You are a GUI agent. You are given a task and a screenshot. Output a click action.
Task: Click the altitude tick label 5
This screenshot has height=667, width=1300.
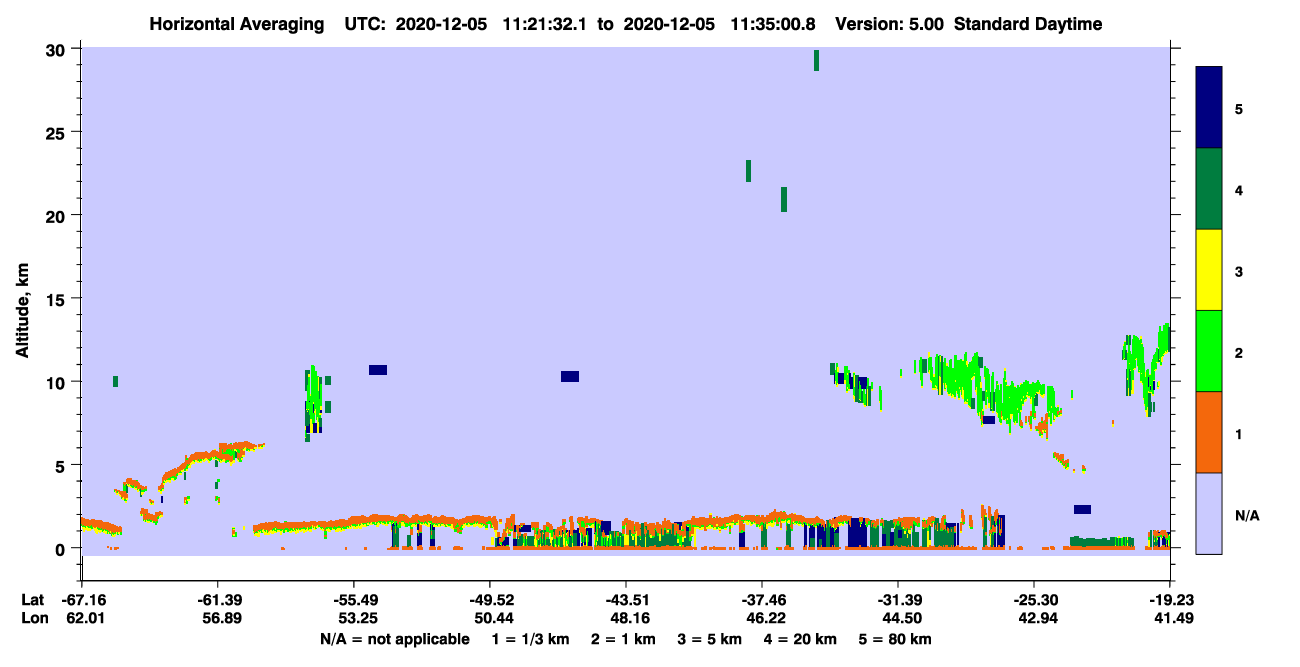point(62,465)
